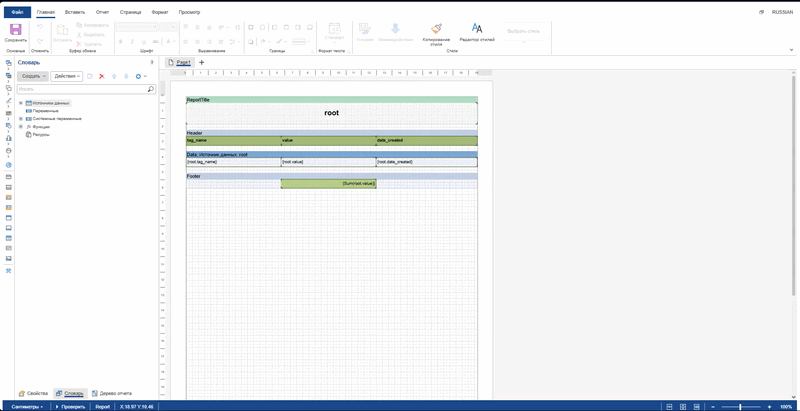Open the Действия dropdown
Image resolution: width=800 pixels, height=411 pixels.
coord(67,76)
